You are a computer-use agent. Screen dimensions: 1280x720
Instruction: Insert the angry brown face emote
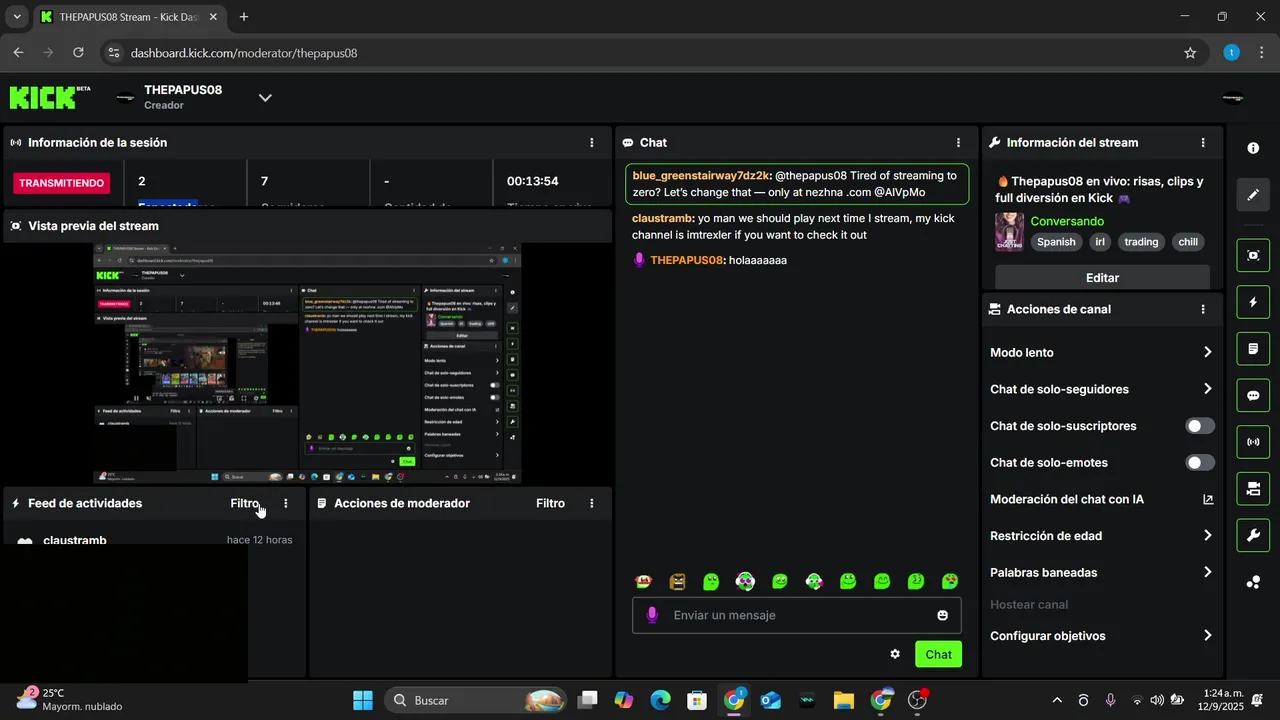click(678, 581)
